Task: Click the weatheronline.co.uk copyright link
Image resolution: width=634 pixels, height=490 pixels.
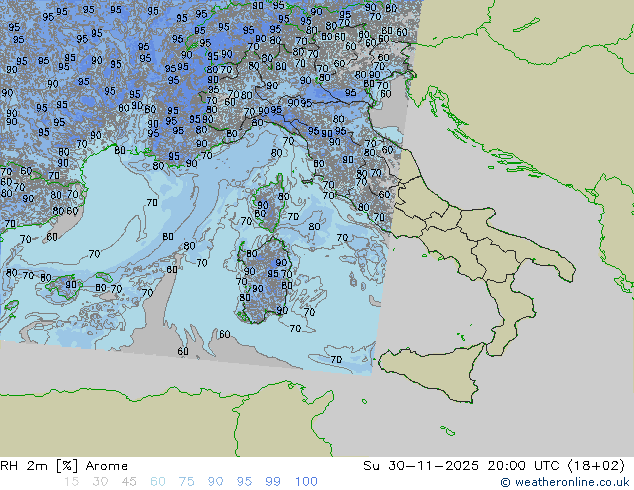Action: (565, 482)
